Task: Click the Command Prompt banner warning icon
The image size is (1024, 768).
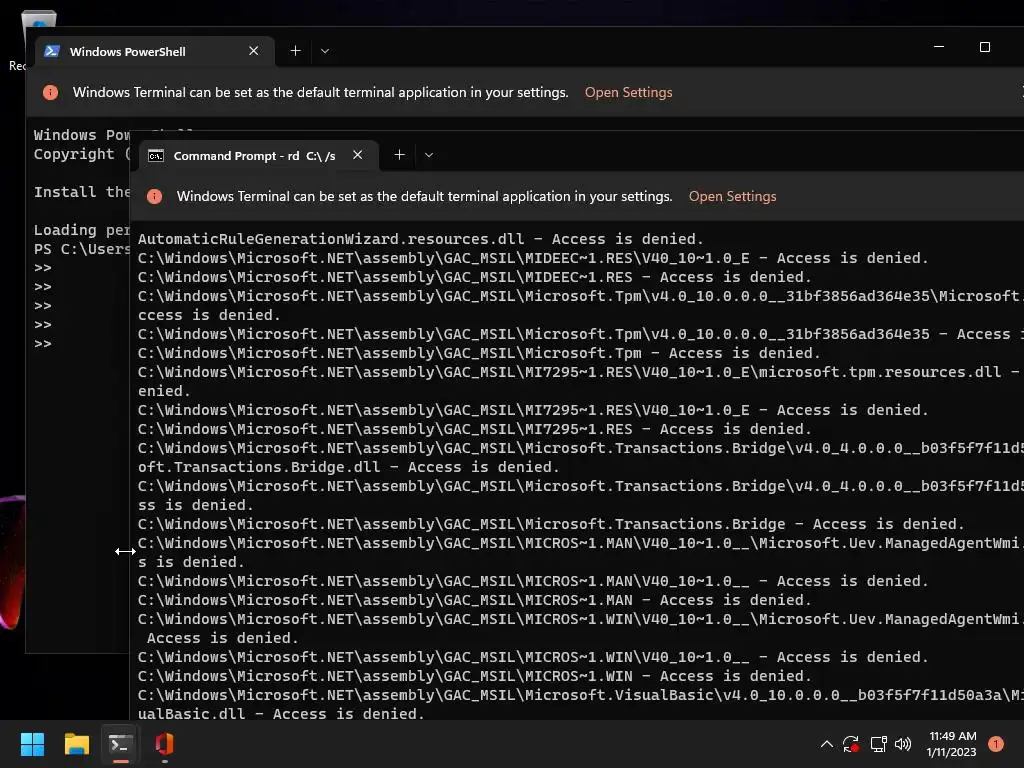Action: pos(155,196)
